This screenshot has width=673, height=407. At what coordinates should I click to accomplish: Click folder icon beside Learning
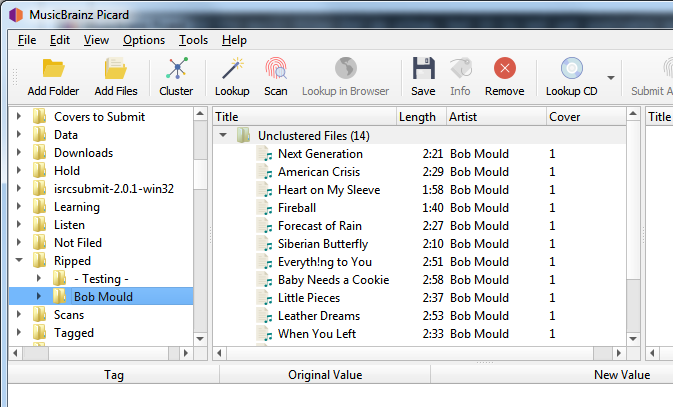39,207
